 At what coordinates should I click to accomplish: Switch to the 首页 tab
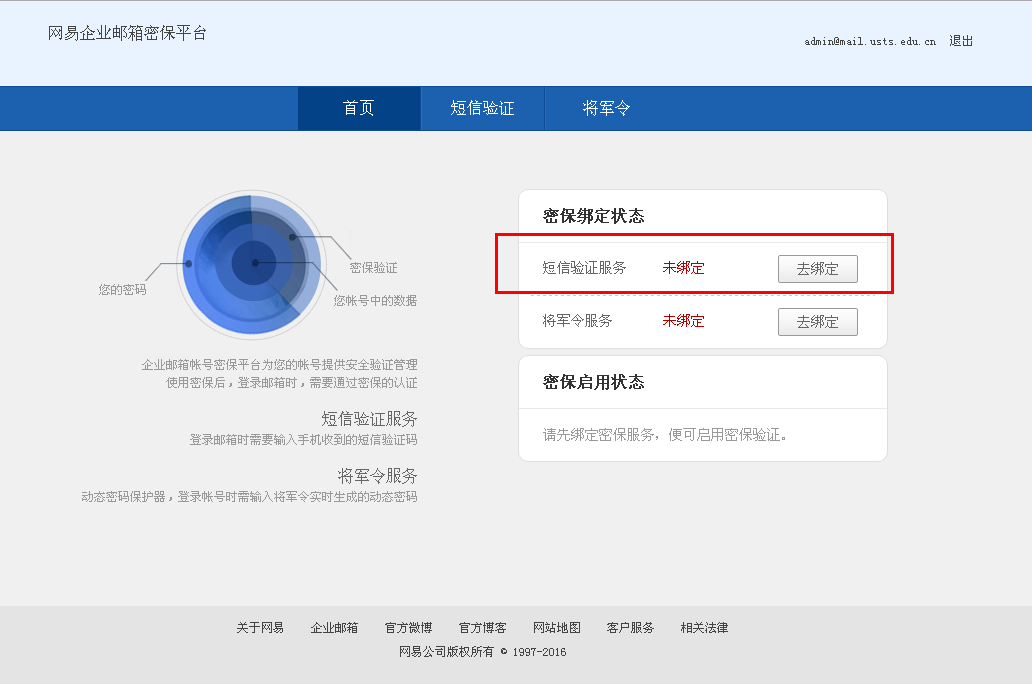pos(359,108)
